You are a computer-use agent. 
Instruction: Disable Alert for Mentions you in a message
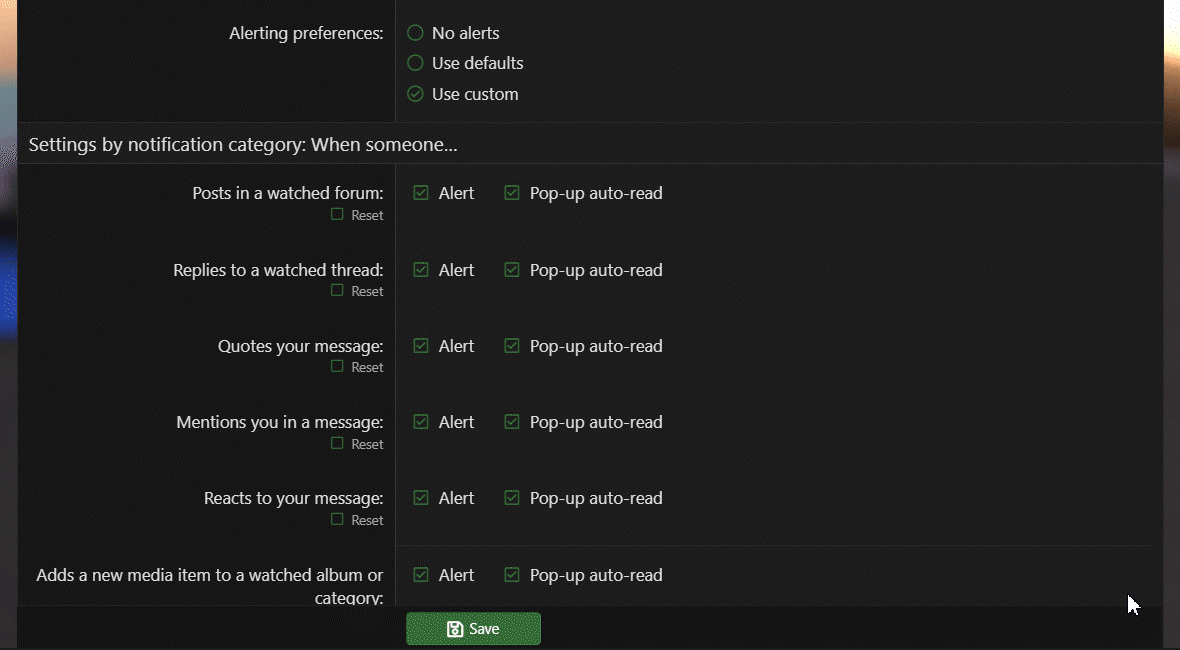click(x=421, y=422)
